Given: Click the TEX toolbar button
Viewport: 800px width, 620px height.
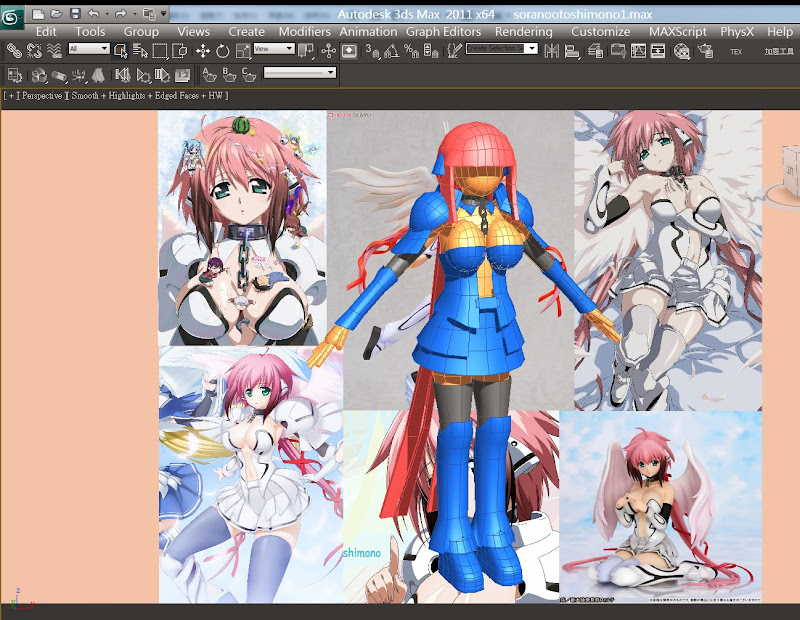Looking at the screenshot, I should point(736,52).
